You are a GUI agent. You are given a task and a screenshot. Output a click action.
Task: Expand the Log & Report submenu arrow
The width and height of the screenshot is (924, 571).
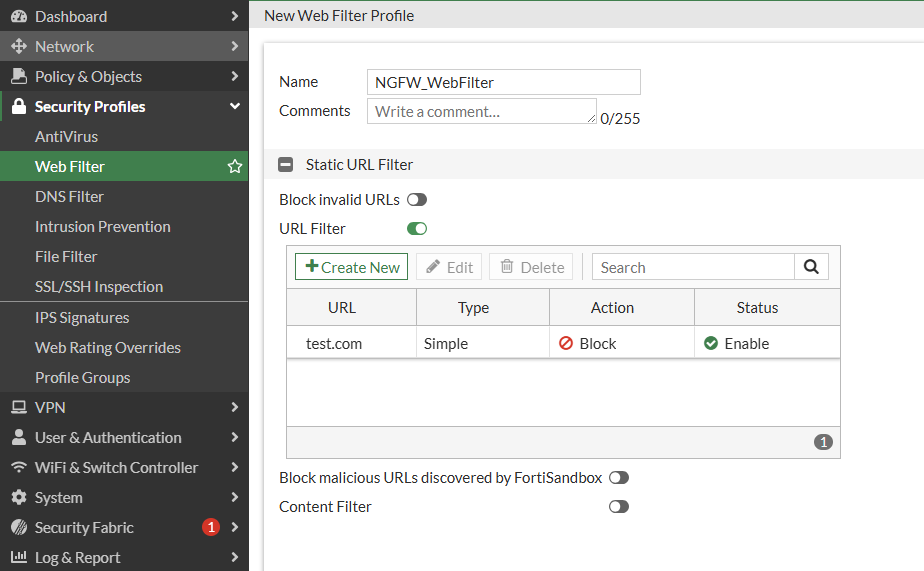tap(234, 557)
